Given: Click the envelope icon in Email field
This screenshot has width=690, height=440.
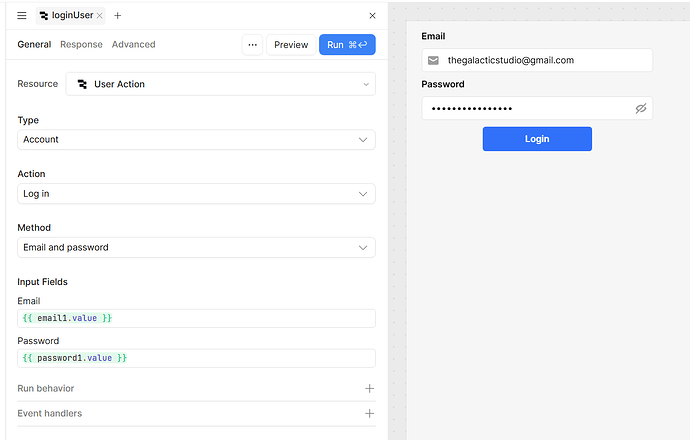Looking at the screenshot, I should click(433, 60).
